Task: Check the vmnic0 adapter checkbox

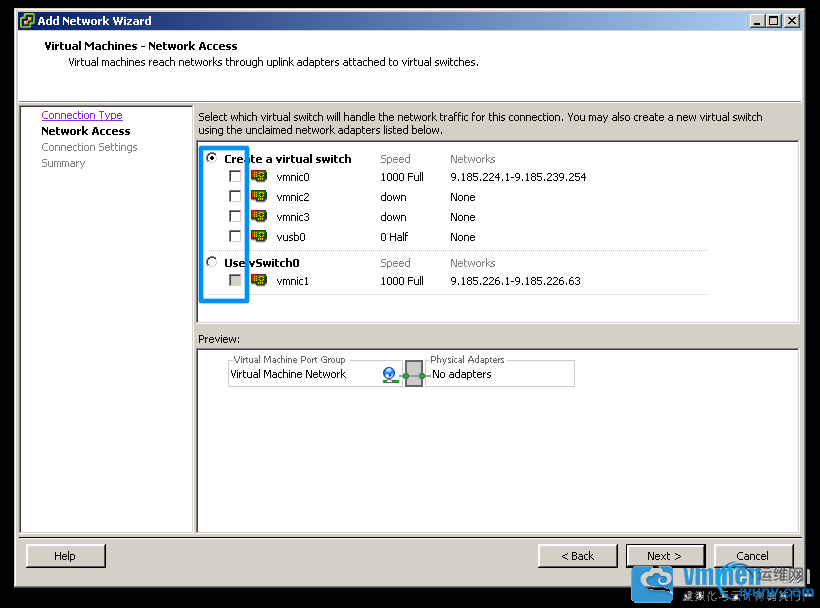Action: [235, 176]
